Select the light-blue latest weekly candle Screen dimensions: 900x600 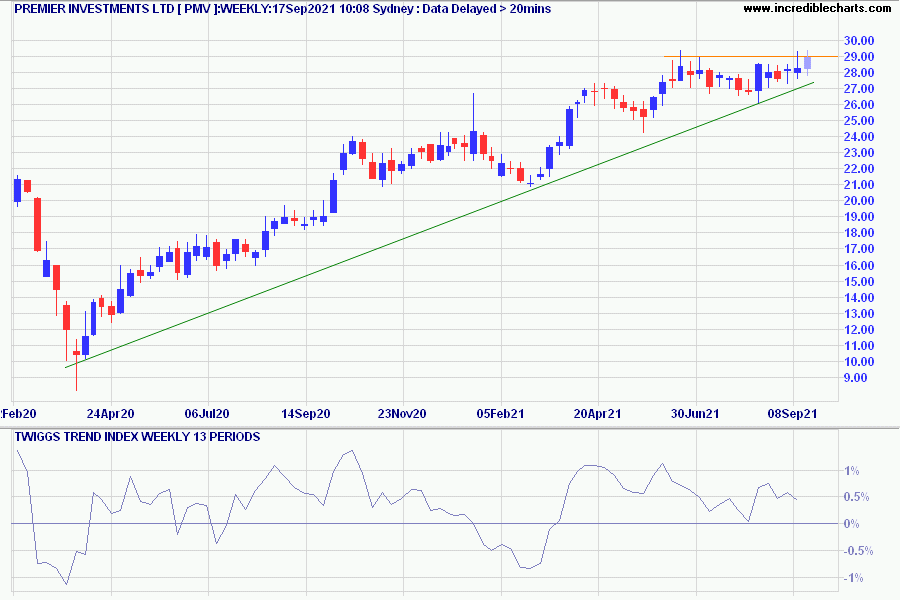tap(808, 63)
